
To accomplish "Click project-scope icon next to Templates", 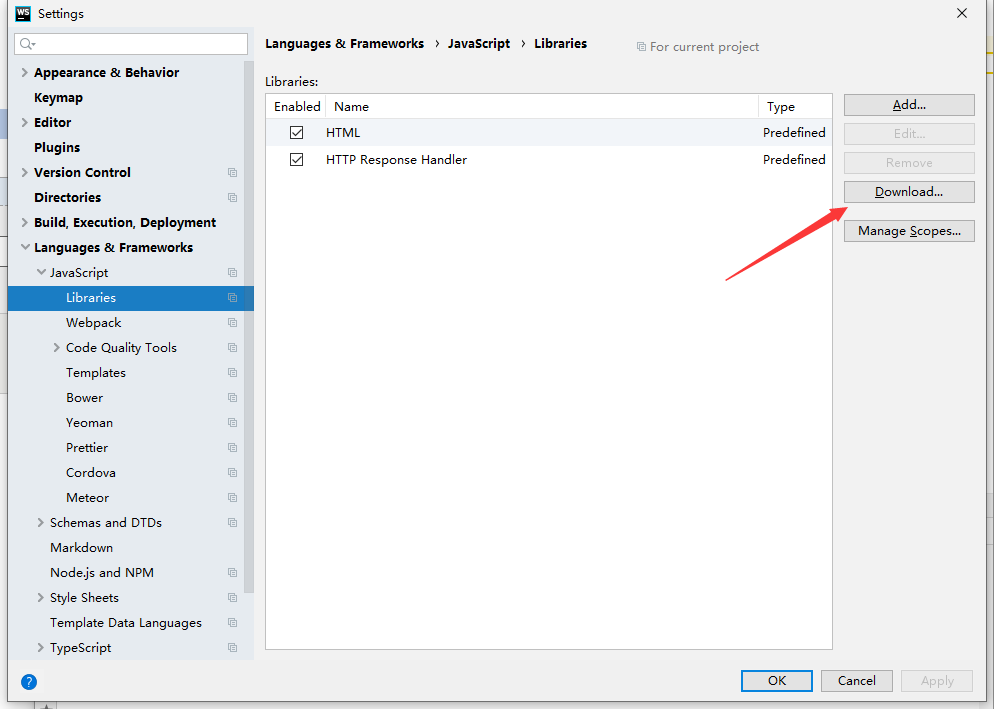I will 233,373.
